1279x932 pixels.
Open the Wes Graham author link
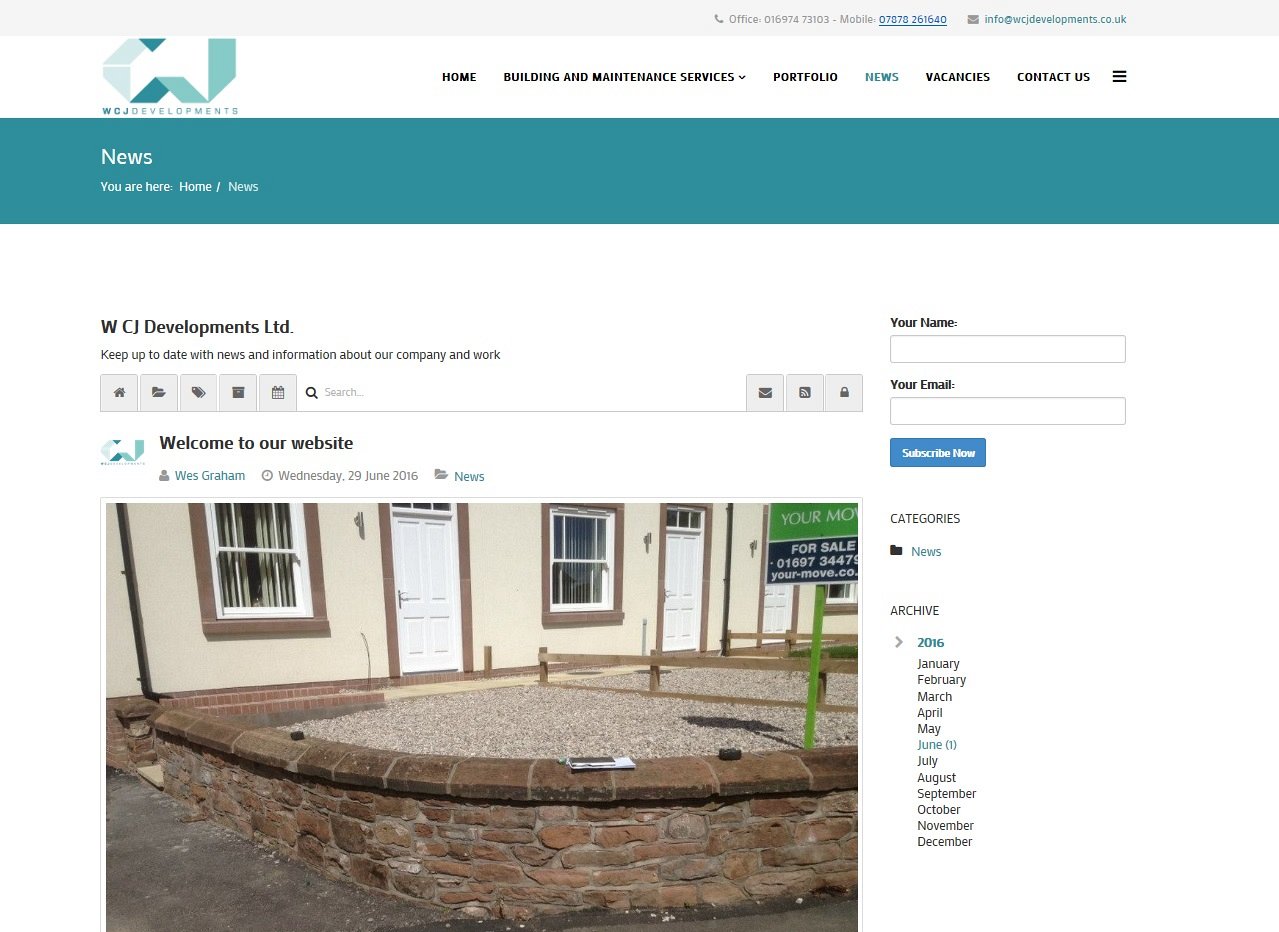208,475
